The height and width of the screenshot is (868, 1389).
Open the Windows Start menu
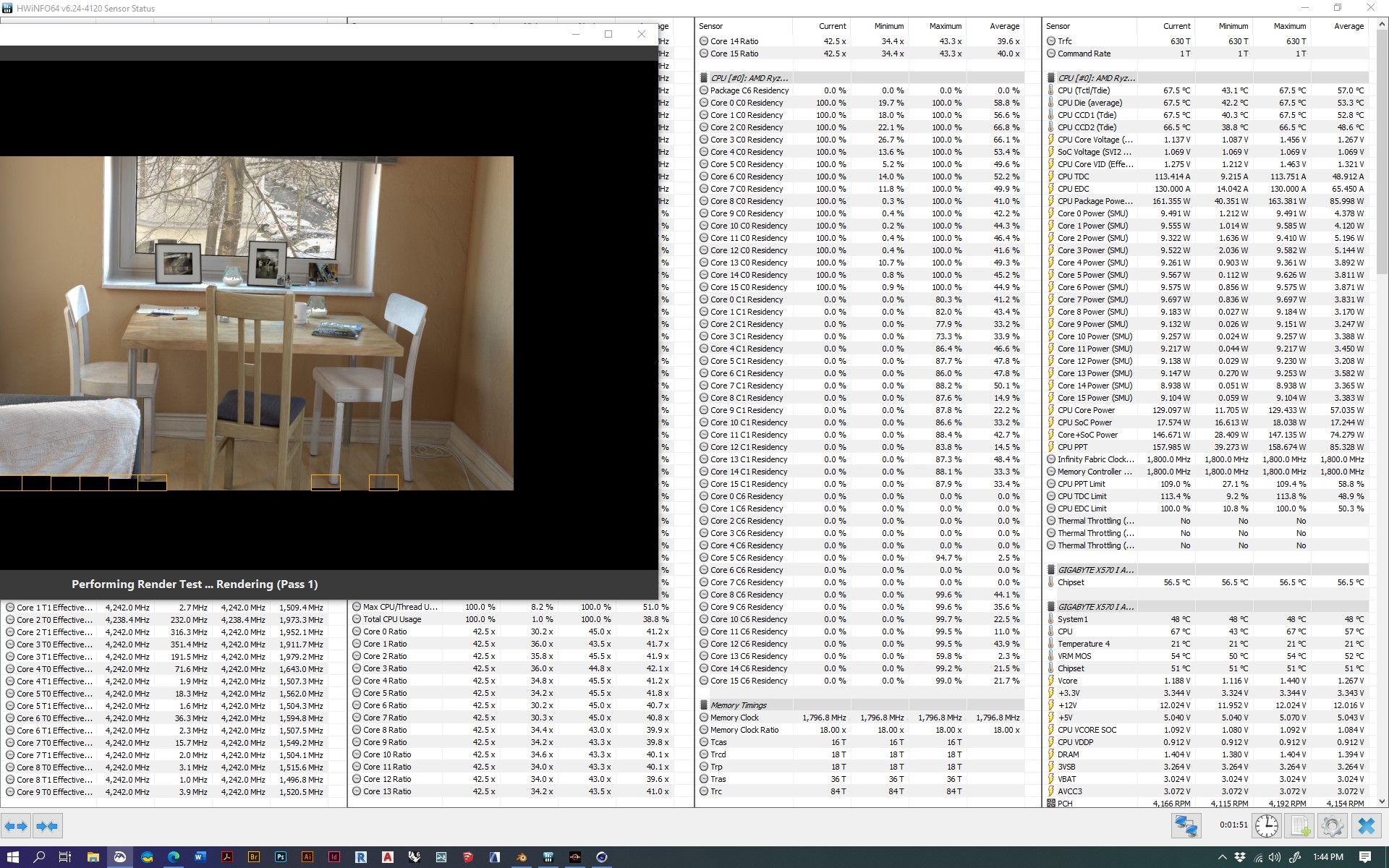tap(13, 857)
